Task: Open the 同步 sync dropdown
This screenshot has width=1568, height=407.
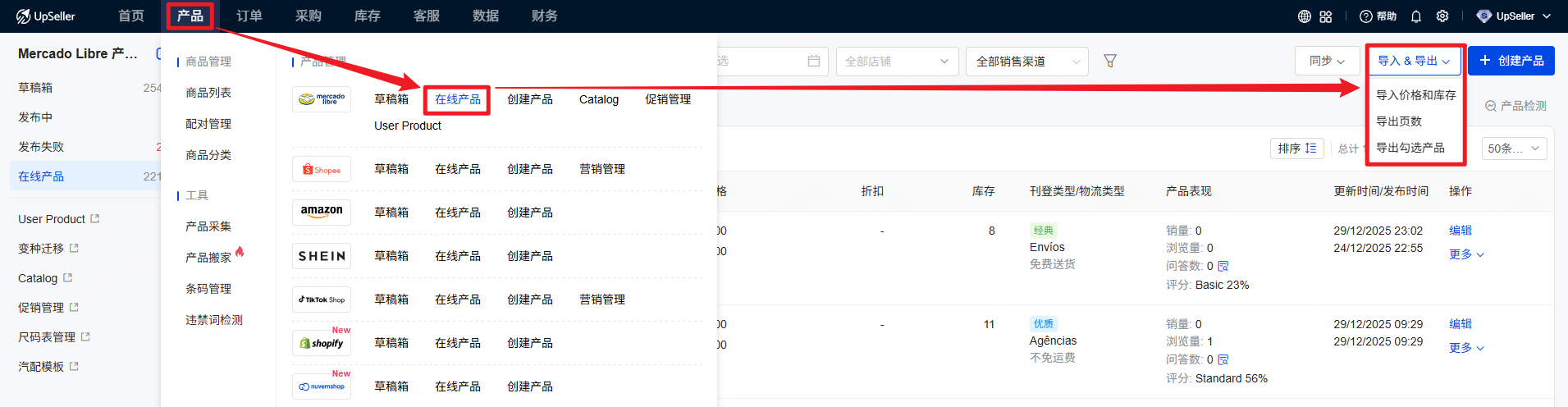Action: pyautogui.click(x=1326, y=61)
